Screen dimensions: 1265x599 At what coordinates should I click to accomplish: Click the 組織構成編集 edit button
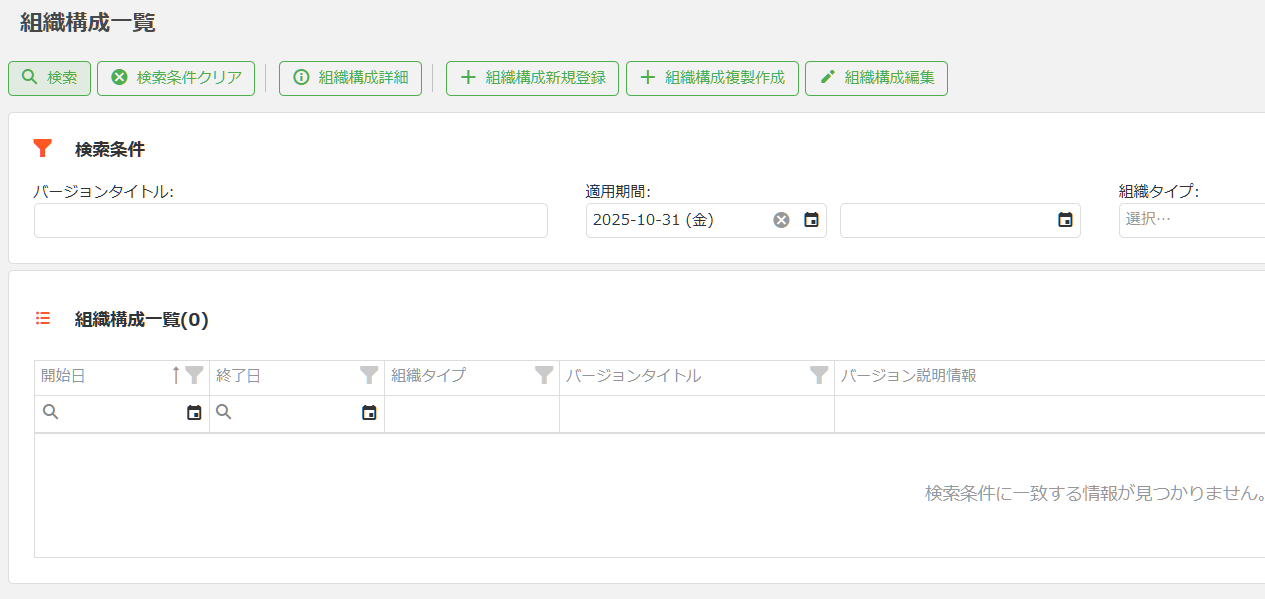coord(876,78)
